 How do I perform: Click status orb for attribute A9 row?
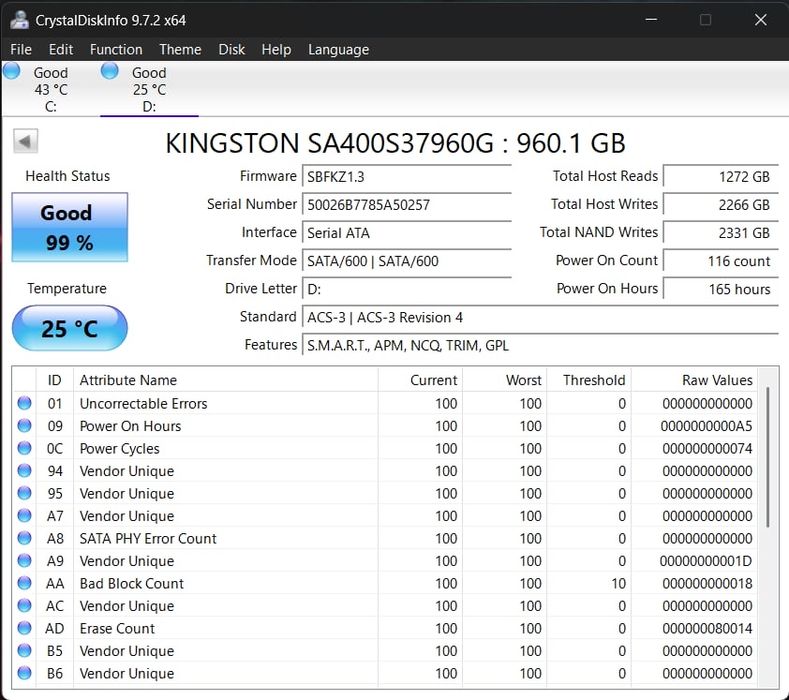[24, 561]
